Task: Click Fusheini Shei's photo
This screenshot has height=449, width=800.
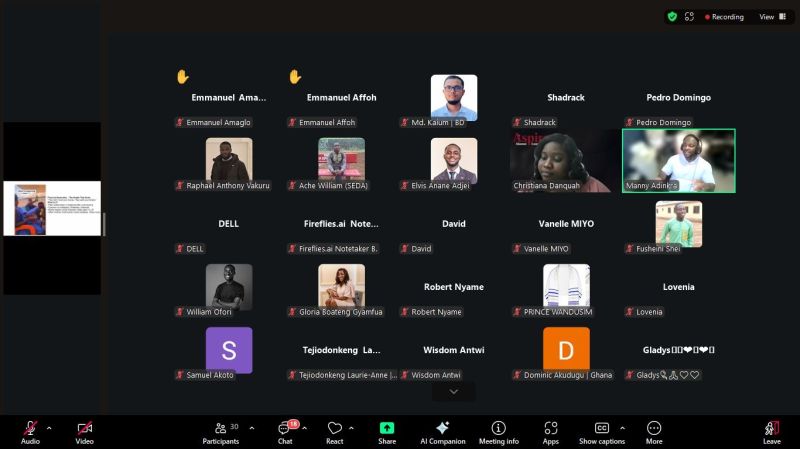Action: tap(679, 223)
